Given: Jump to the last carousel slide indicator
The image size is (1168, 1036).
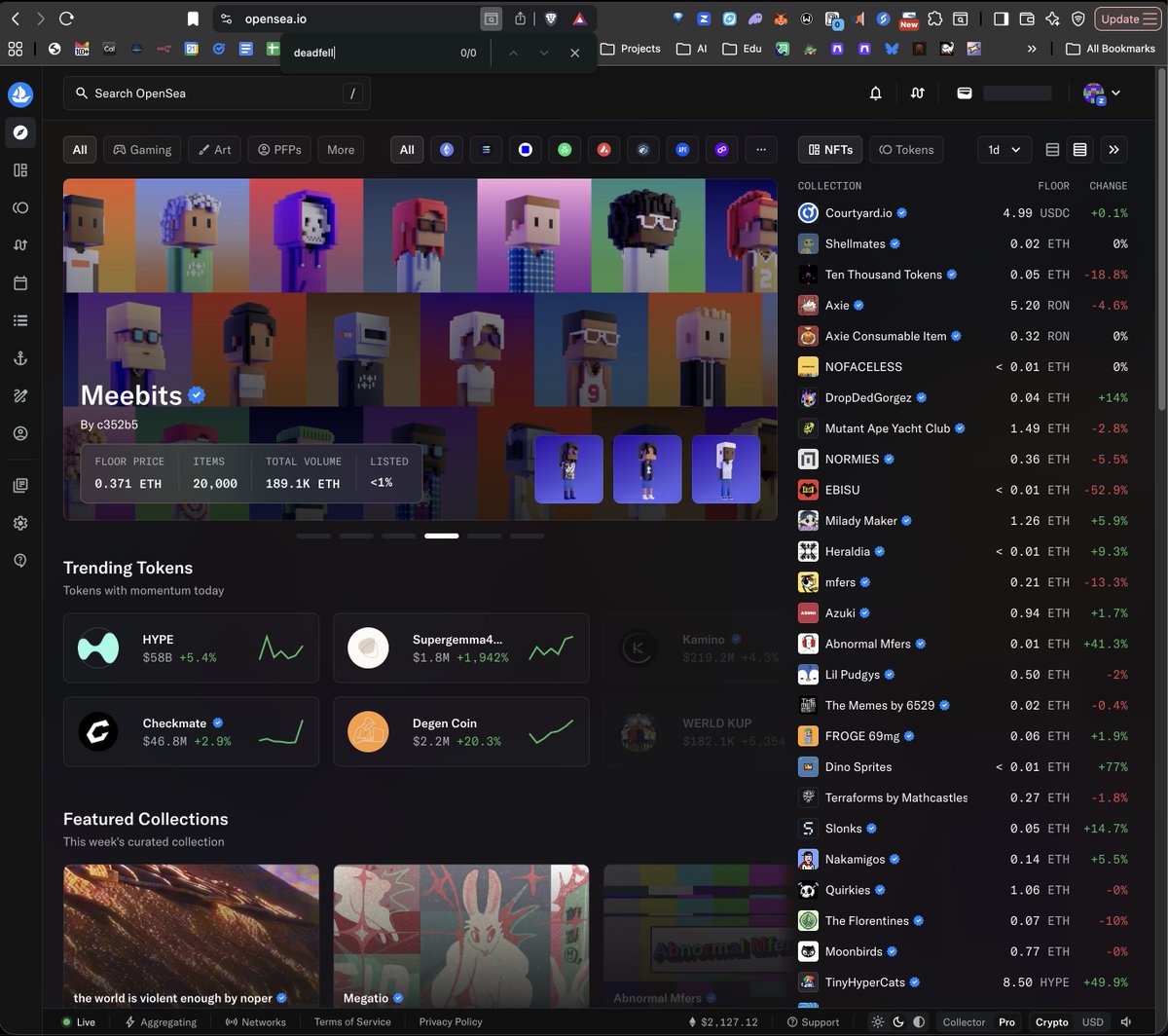Looking at the screenshot, I should point(528,536).
